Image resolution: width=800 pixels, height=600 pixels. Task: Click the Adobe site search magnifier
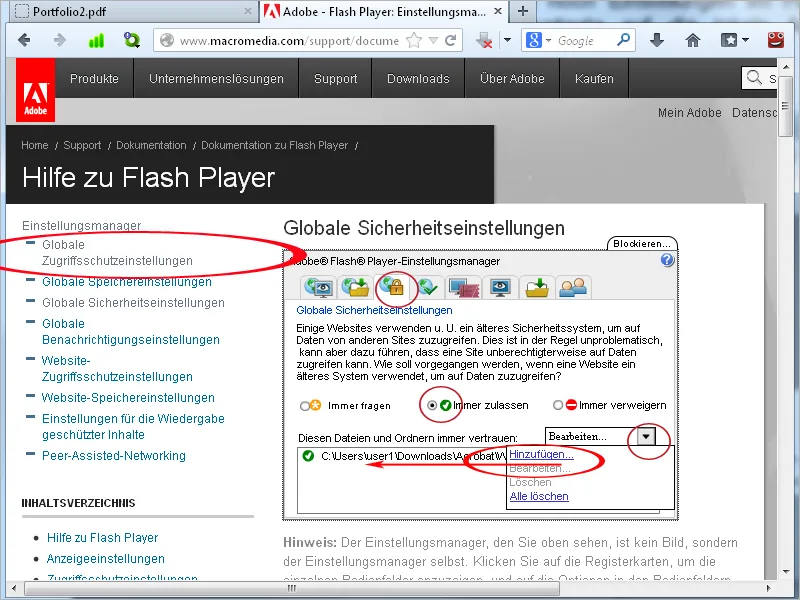point(754,78)
